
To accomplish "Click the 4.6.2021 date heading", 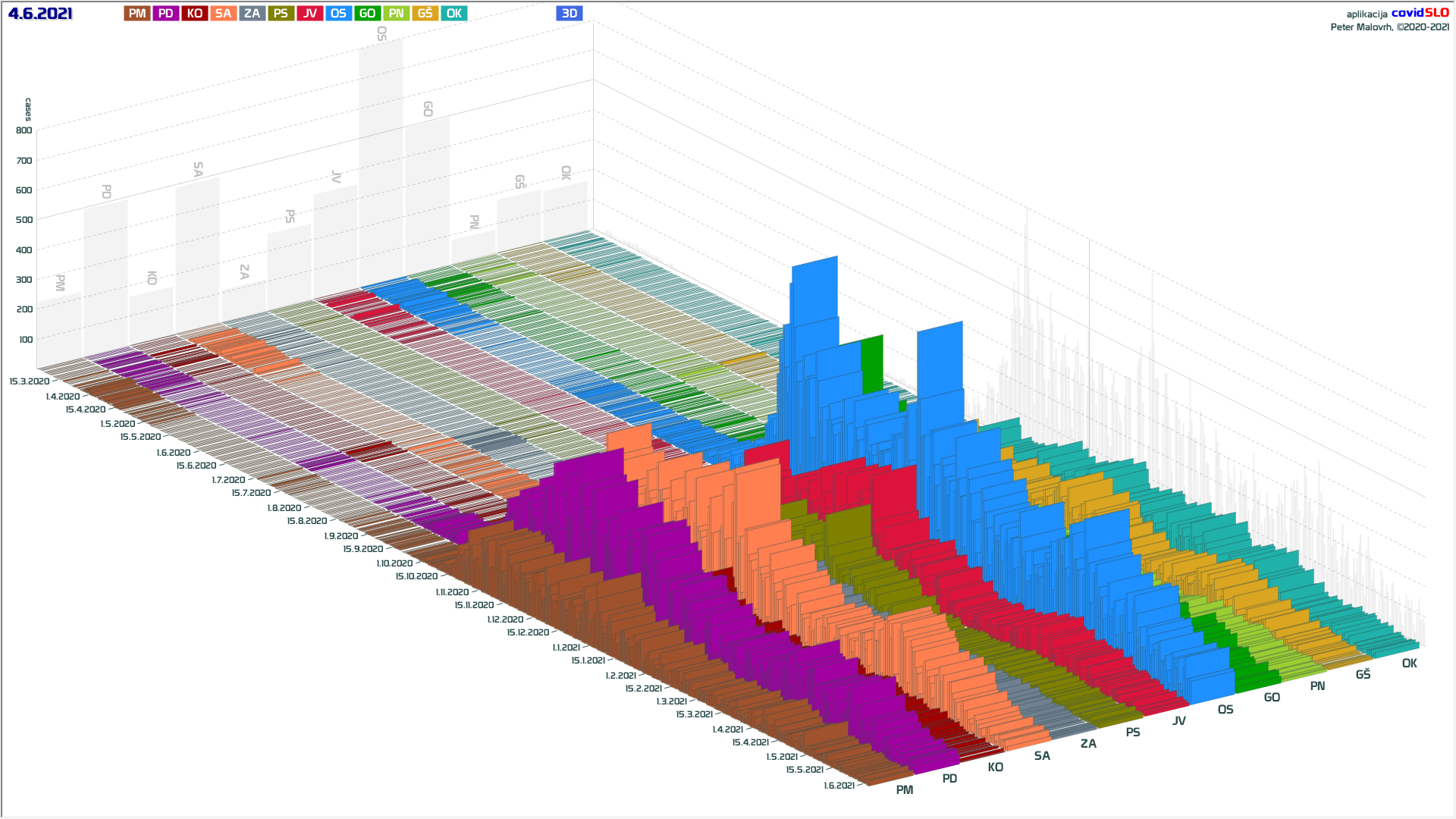I will [x=40, y=14].
